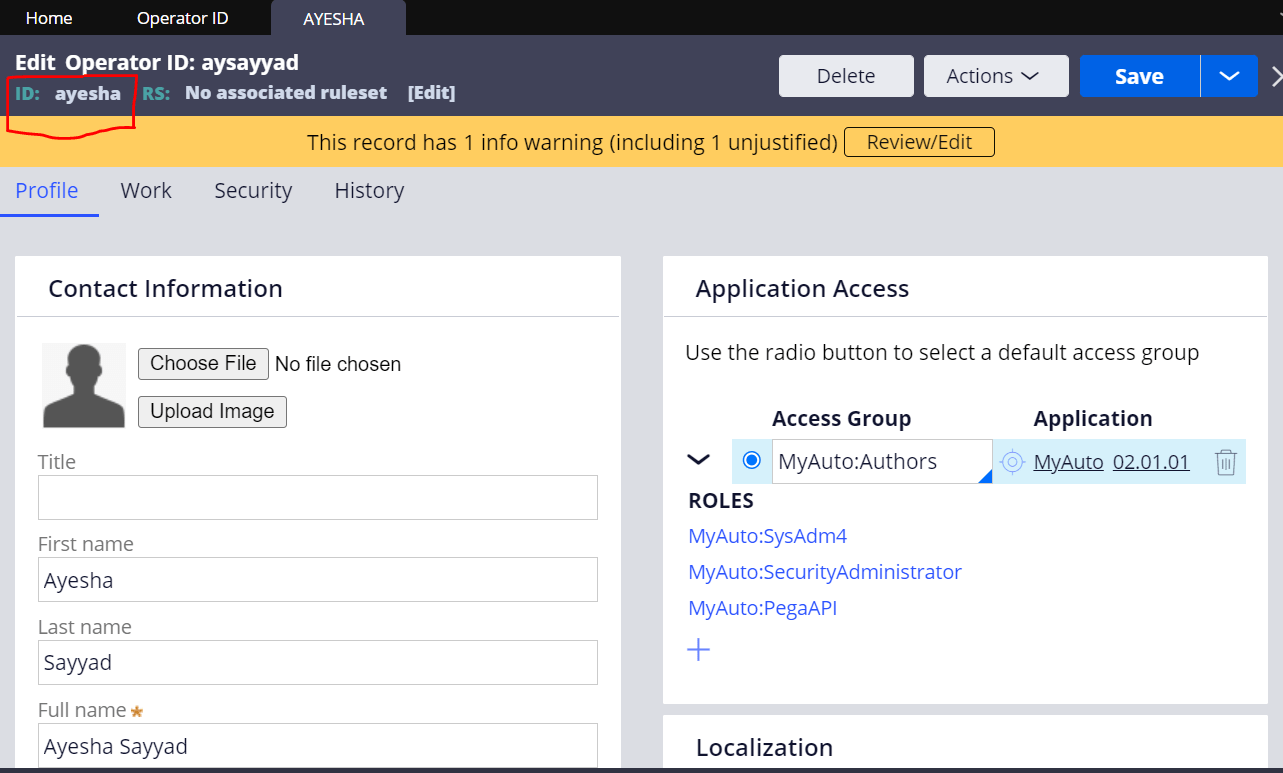1283x773 pixels.
Task: Save the operator record
Action: point(1138,75)
